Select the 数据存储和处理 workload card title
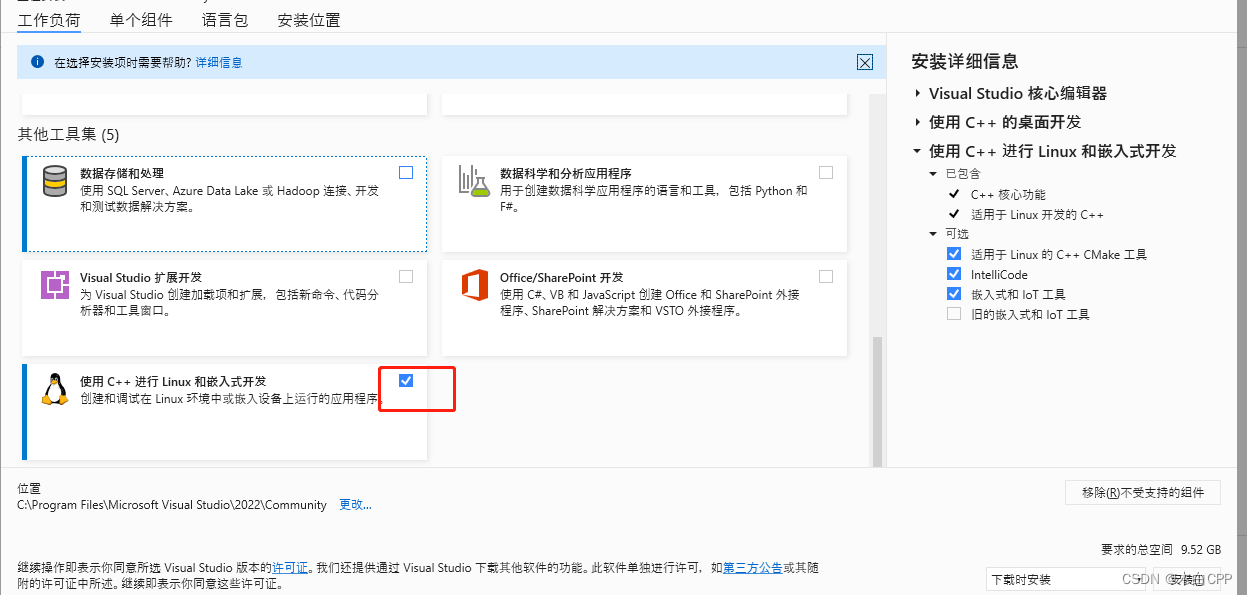The width and height of the screenshot is (1247, 595). pos(122,173)
